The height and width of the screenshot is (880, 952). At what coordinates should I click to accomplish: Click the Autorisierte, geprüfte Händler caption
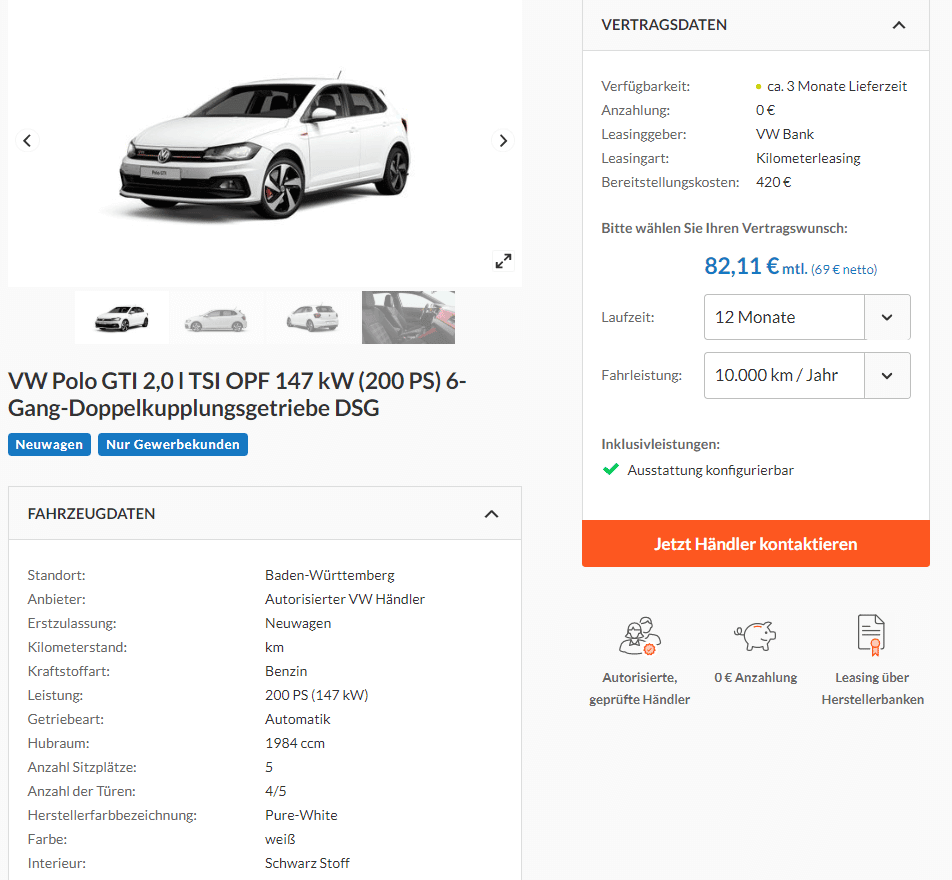point(639,688)
